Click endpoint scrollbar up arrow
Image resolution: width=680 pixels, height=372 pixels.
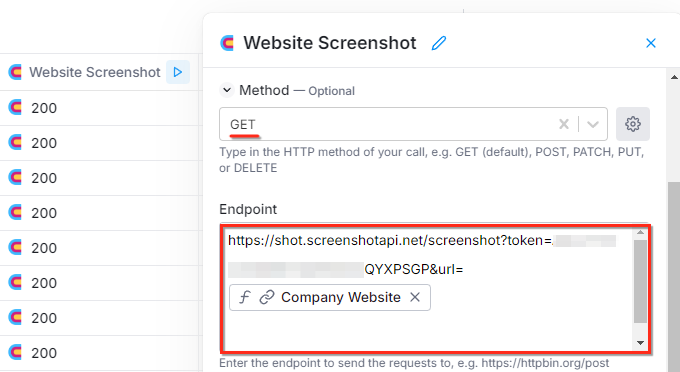640,233
